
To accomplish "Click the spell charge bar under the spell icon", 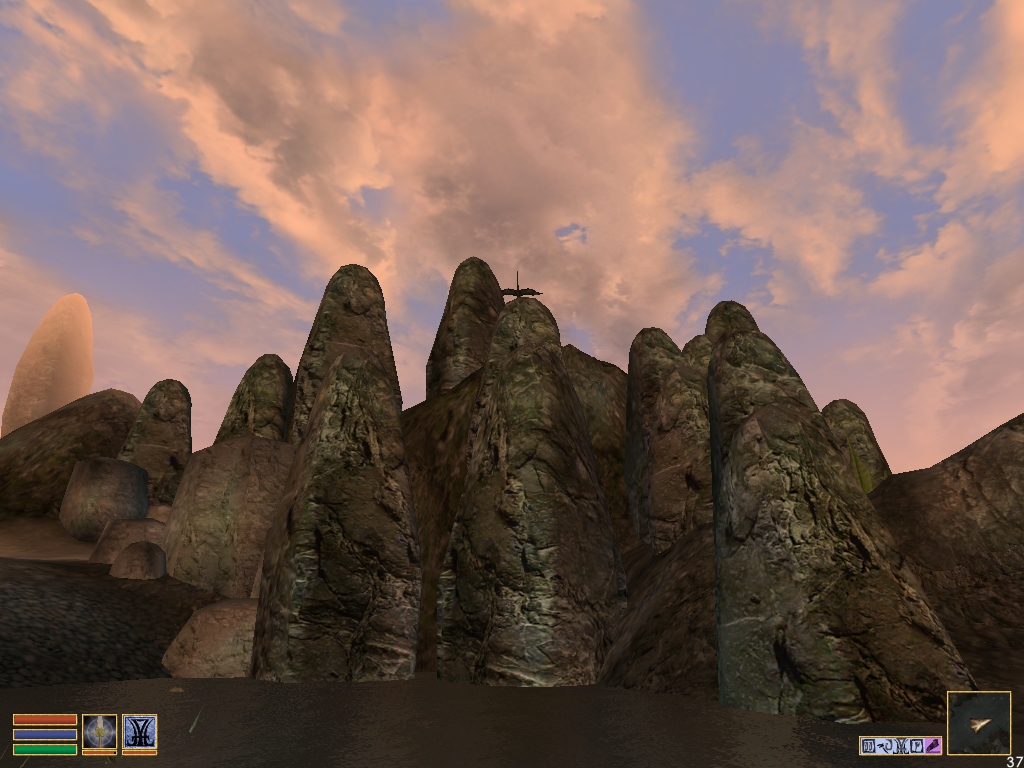I will 139,752.
